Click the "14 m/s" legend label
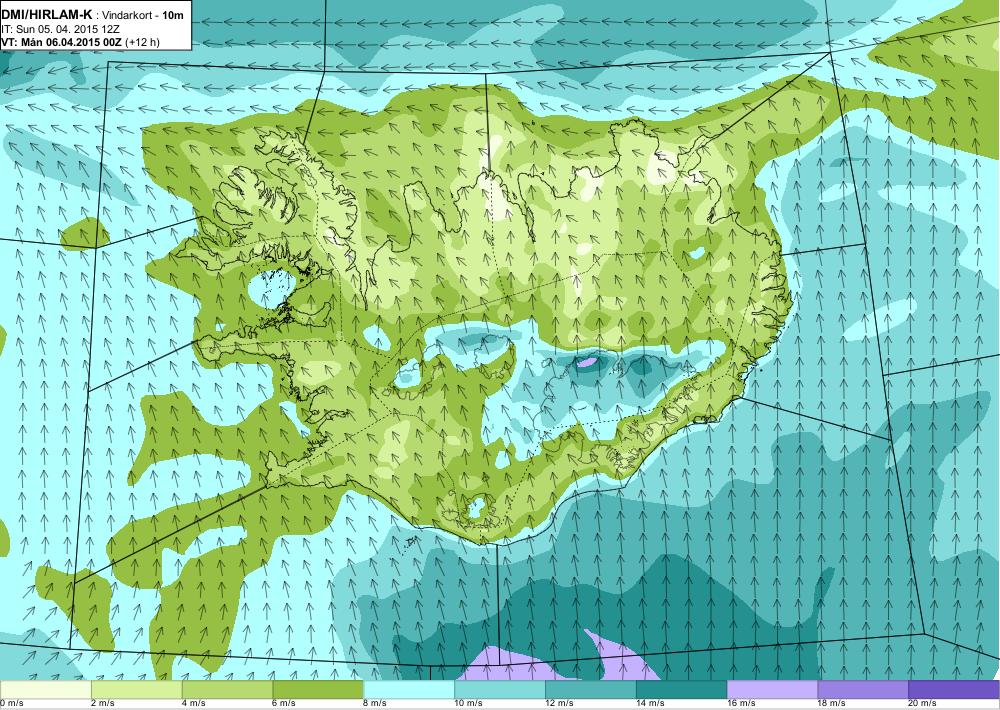This screenshot has height=710, width=1000. click(651, 704)
